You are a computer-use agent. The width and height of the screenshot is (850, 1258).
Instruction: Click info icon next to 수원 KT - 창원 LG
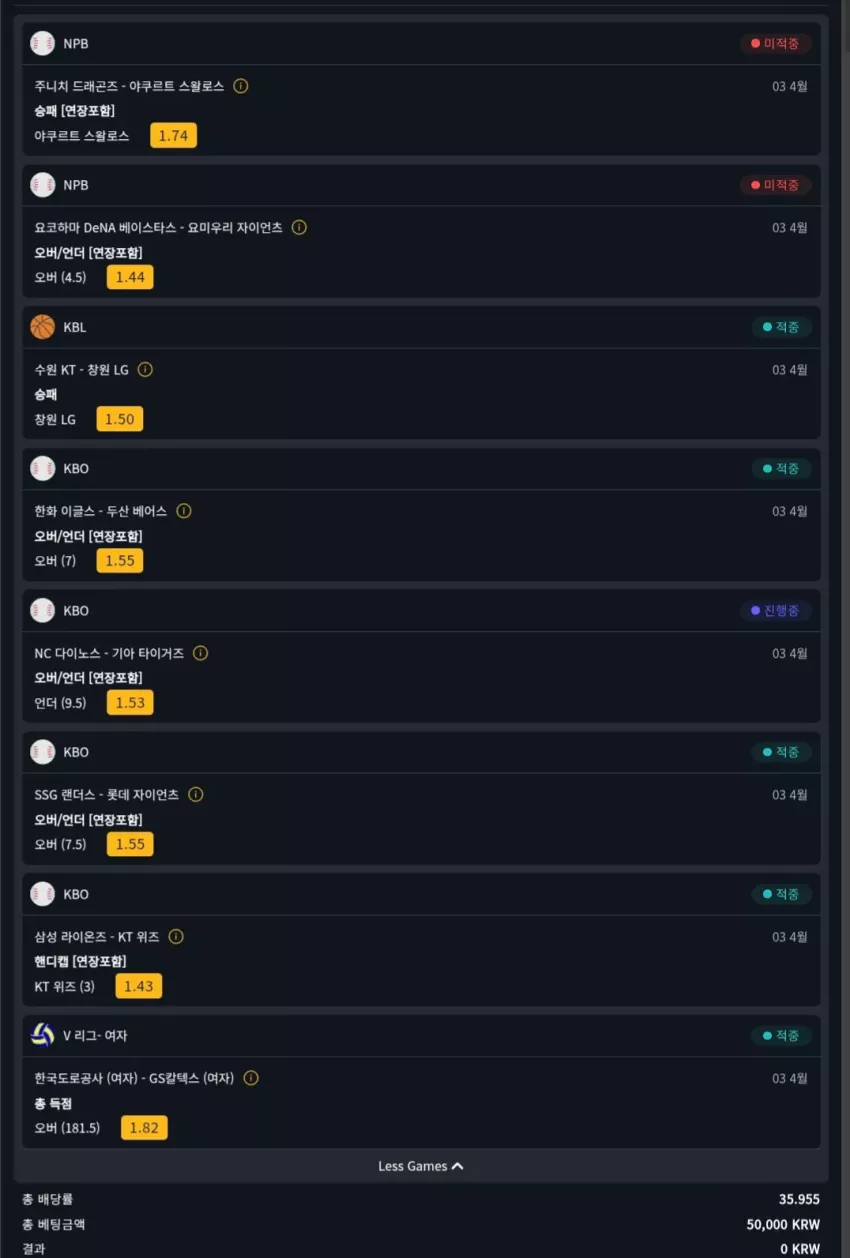click(x=145, y=369)
